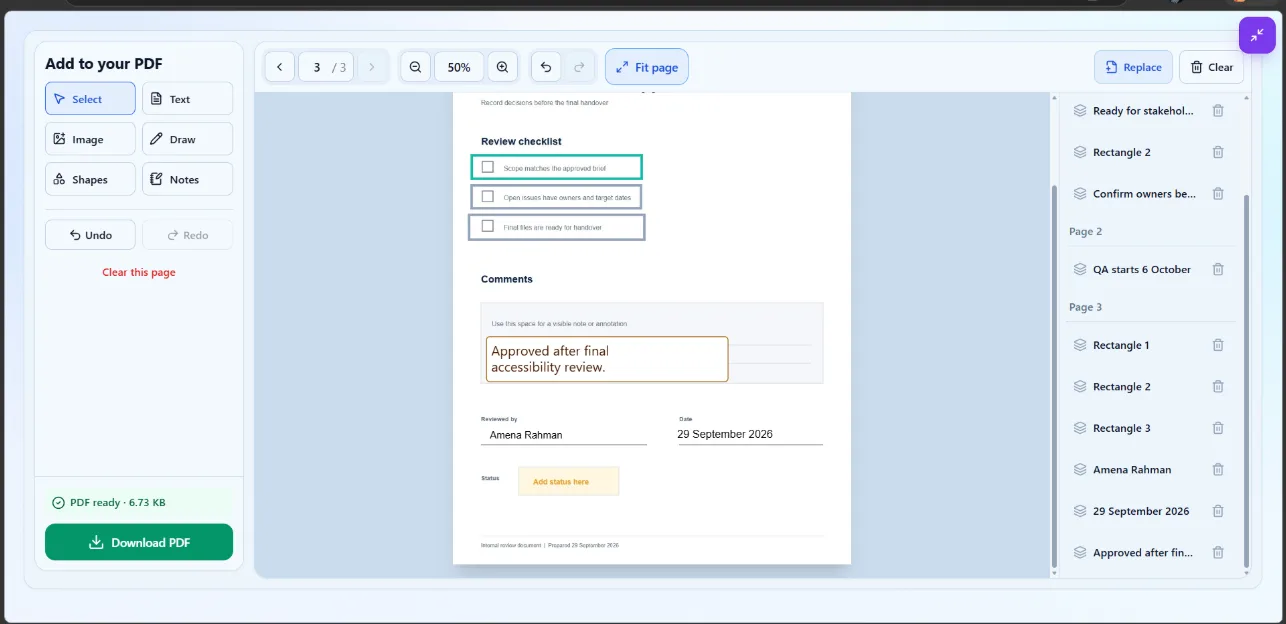The image size is (1286, 624).
Task: Check Scope matches the approved brief box
Action: tap(488, 167)
